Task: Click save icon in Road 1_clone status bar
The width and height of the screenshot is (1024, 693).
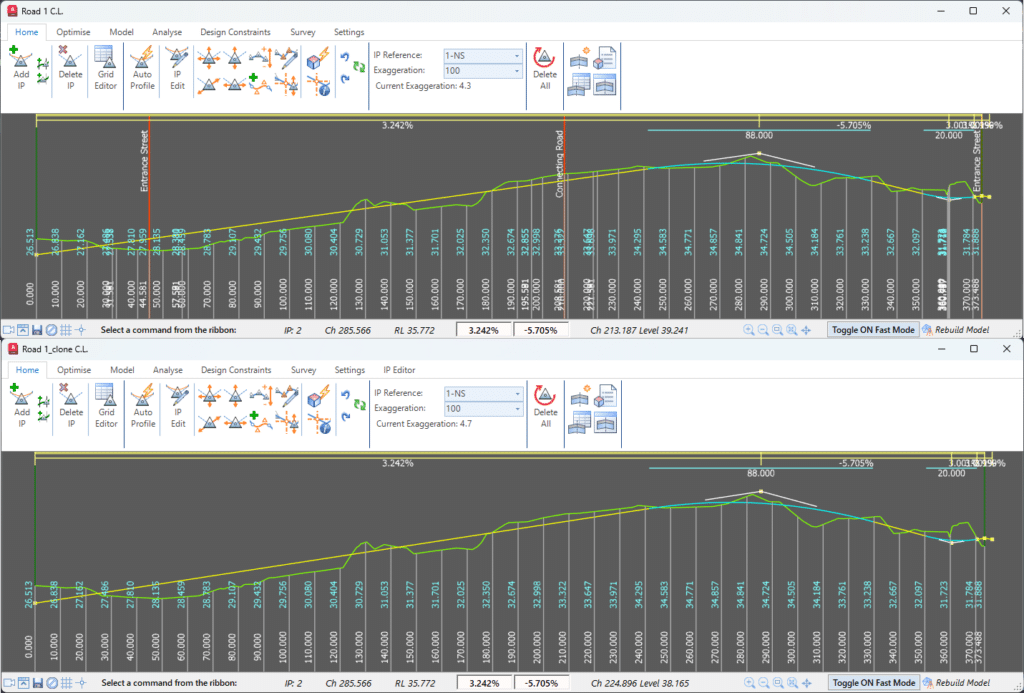Action: point(38,683)
